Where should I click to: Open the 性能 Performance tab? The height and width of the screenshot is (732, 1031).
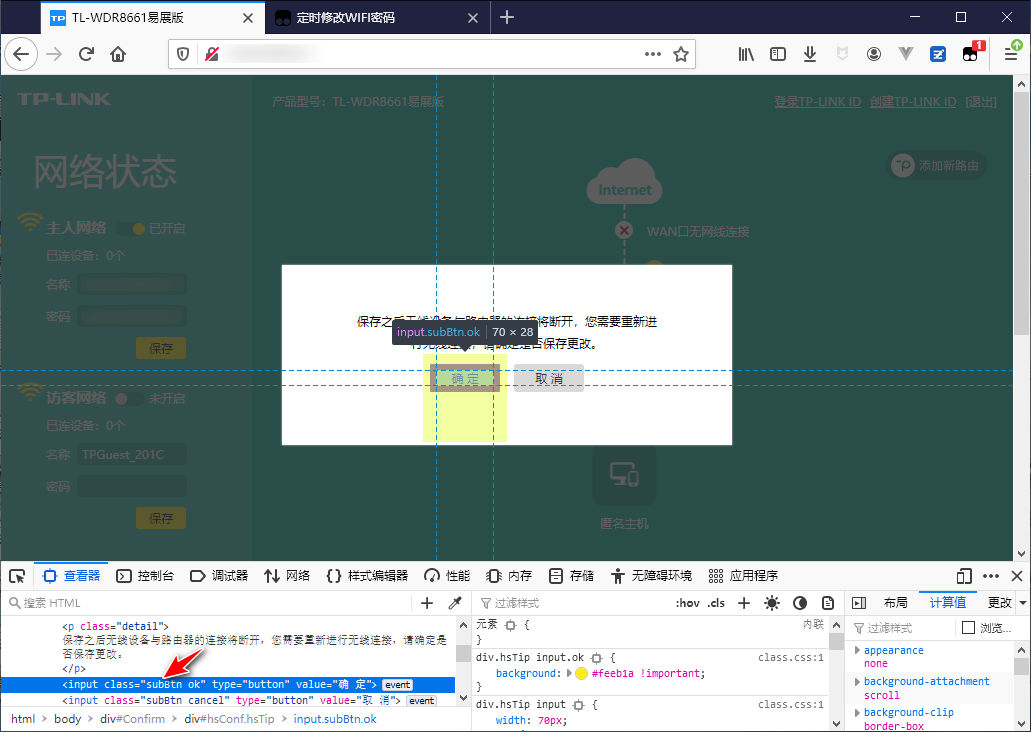(447, 576)
